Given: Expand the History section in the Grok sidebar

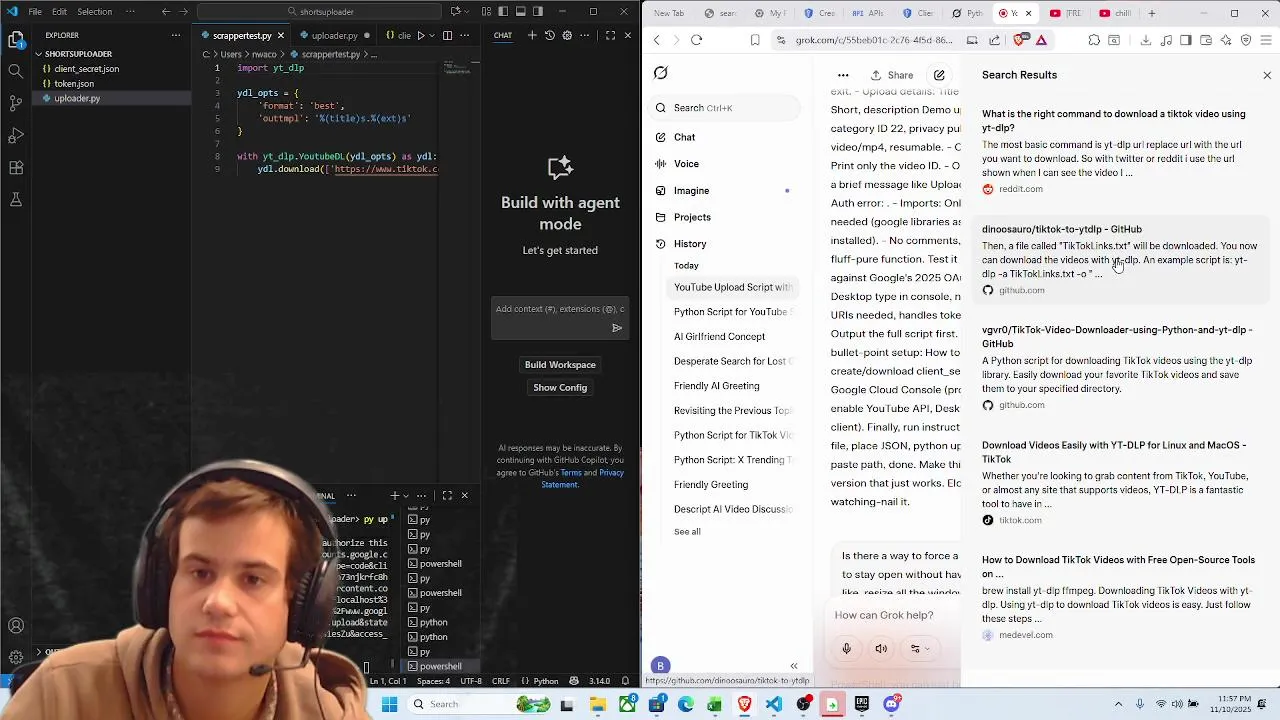Looking at the screenshot, I should click(x=689, y=244).
